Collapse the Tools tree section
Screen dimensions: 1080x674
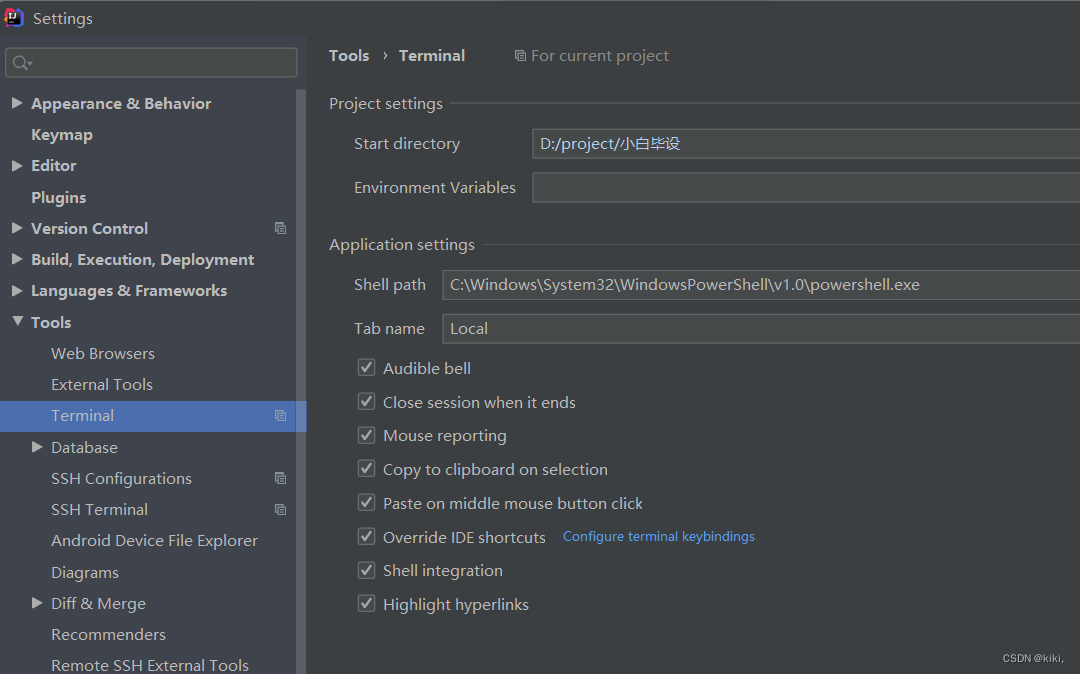(17, 322)
